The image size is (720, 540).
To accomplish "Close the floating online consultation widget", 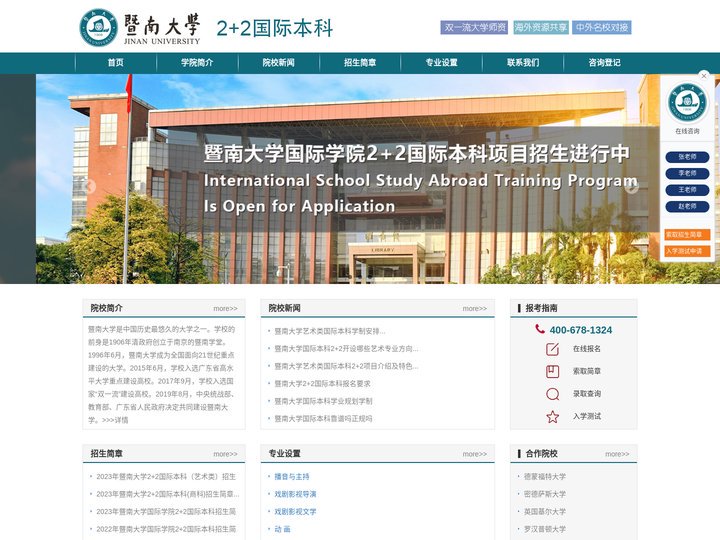I will pyautogui.click(x=704, y=76).
